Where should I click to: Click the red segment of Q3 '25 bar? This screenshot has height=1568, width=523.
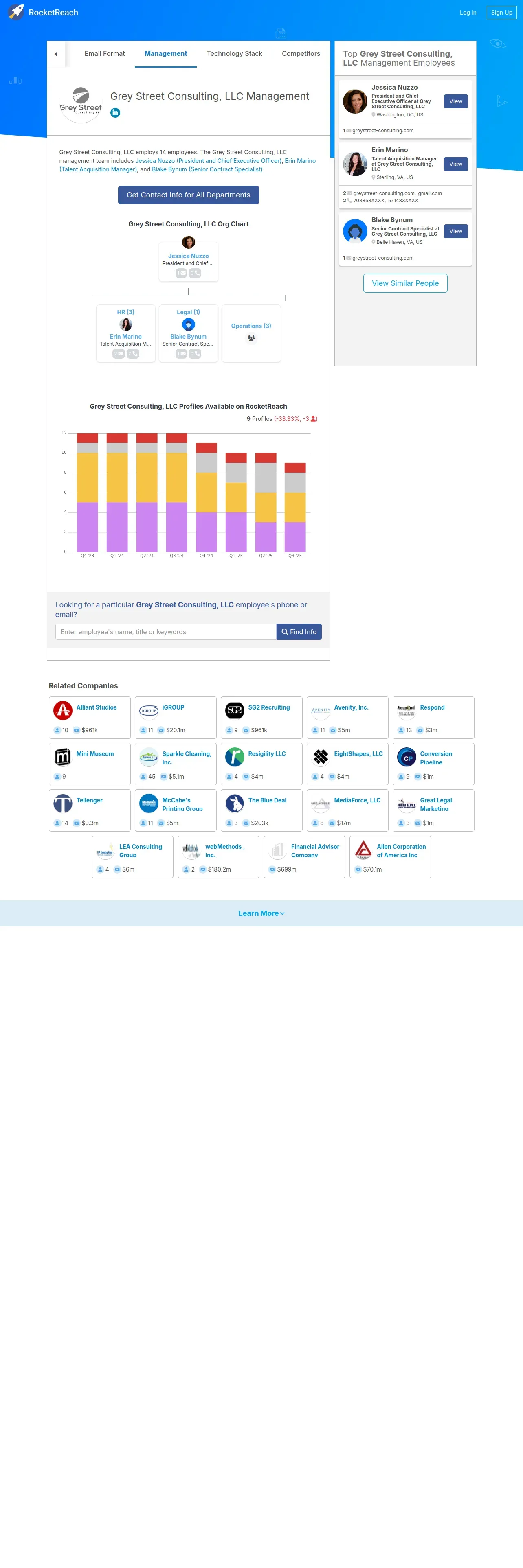tap(295, 467)
